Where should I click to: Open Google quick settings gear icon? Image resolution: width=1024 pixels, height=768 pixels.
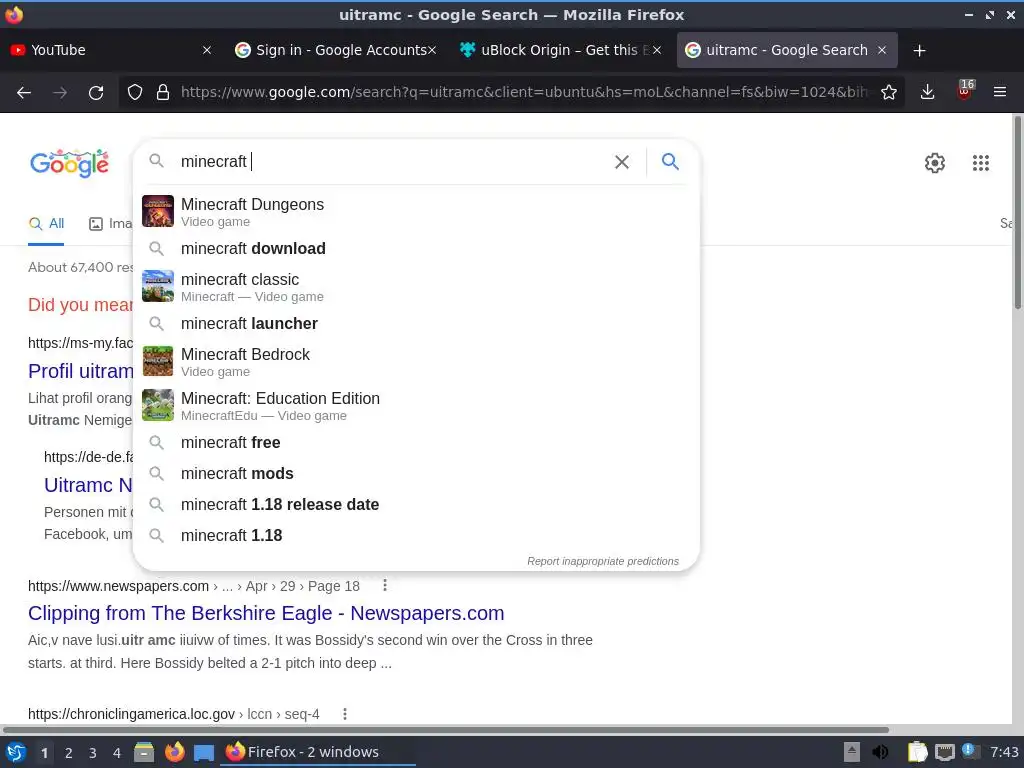point(935,163)
